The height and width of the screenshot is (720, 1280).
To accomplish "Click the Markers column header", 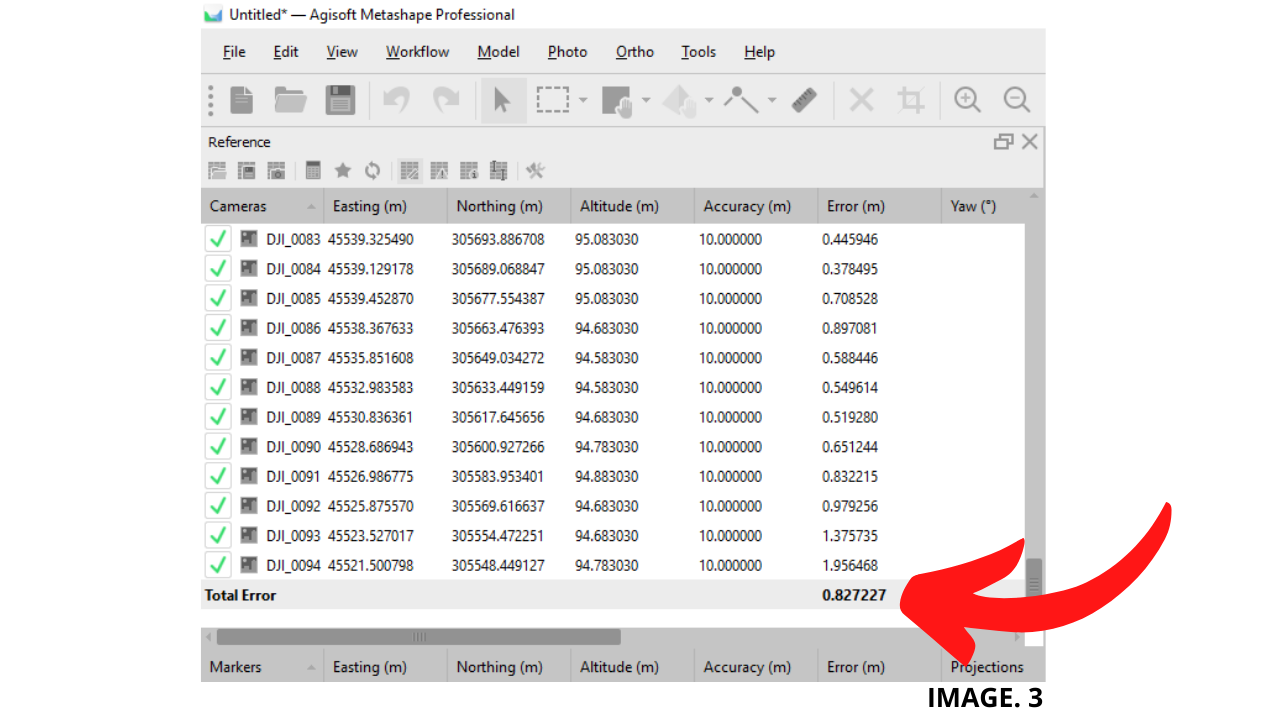I will (262, 667).
